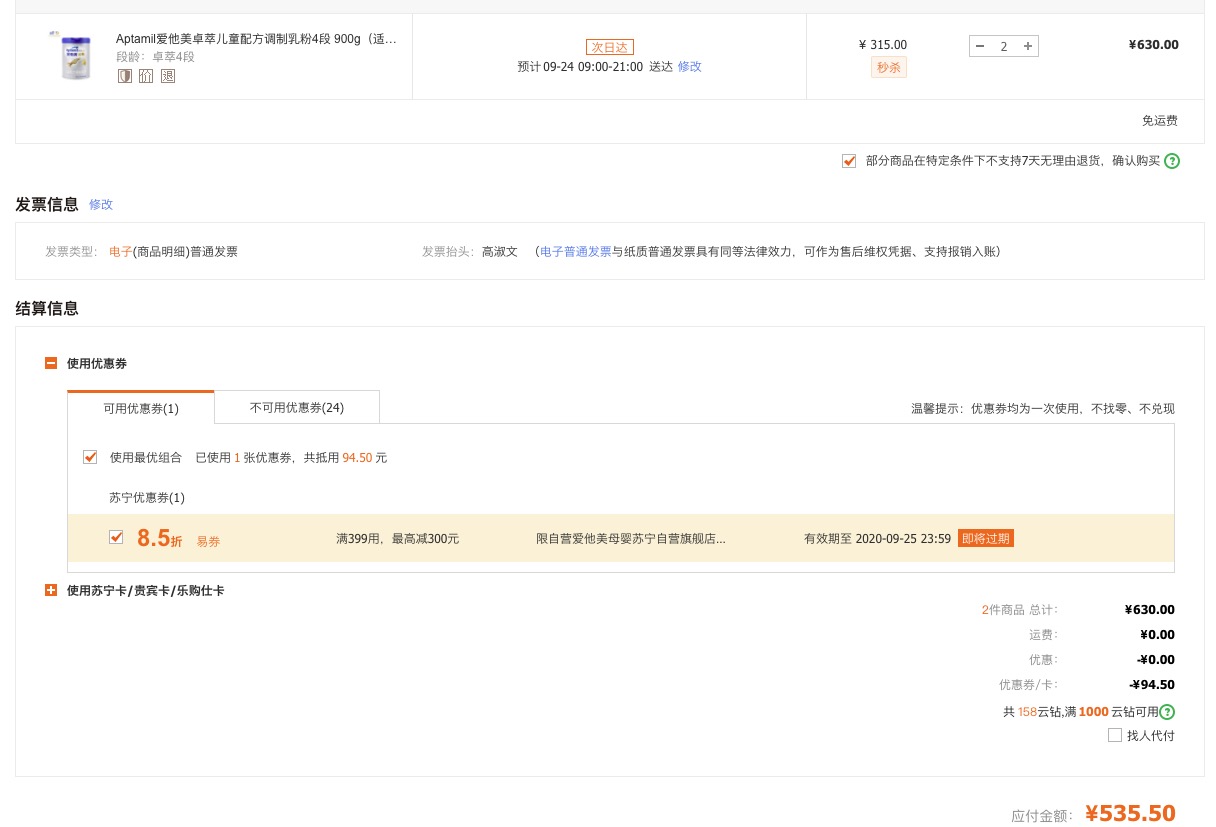The height and width of the screenshot is (827, 1216).
Task: Click the 应付金额 ¥535.50 total amount
Action: coord(1130,813)
